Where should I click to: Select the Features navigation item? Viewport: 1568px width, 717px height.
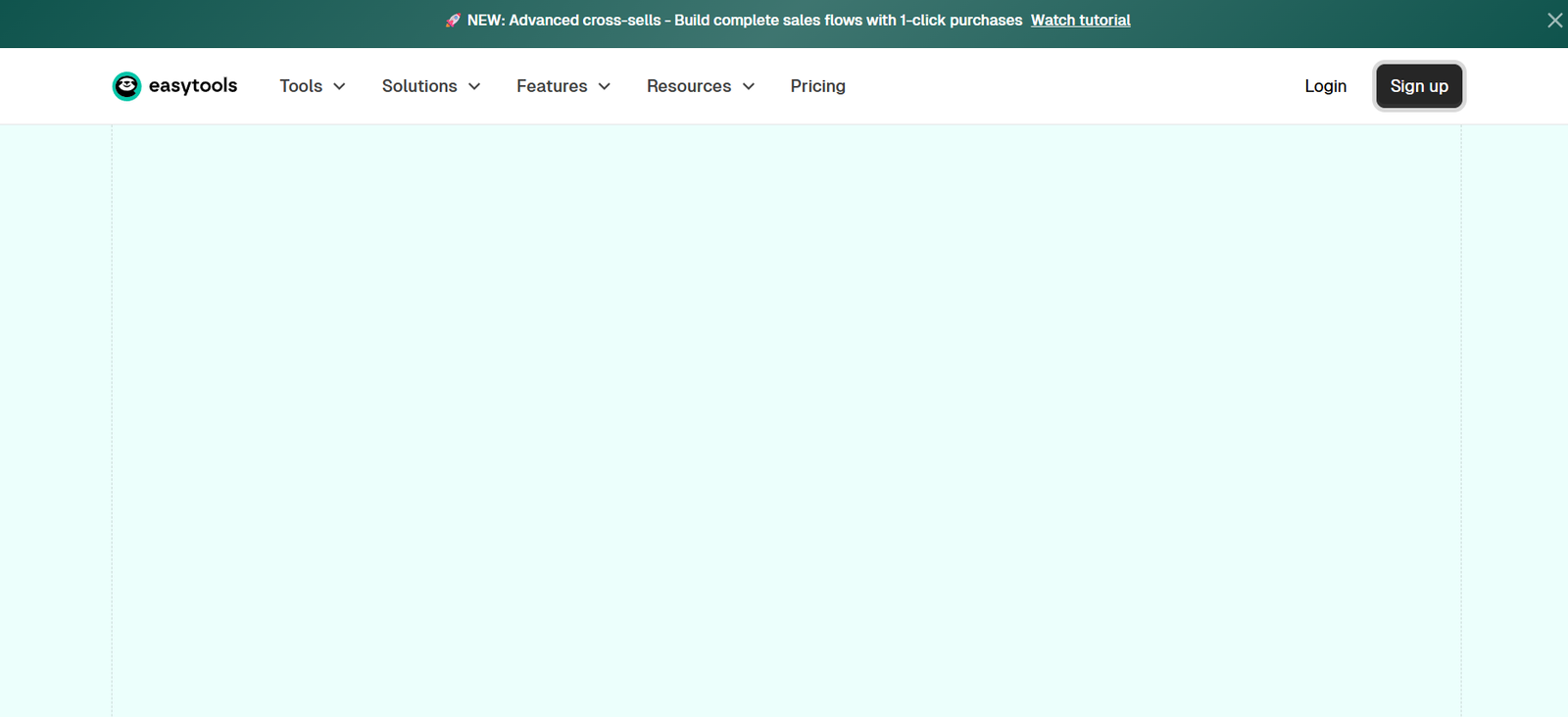(552, 86)
